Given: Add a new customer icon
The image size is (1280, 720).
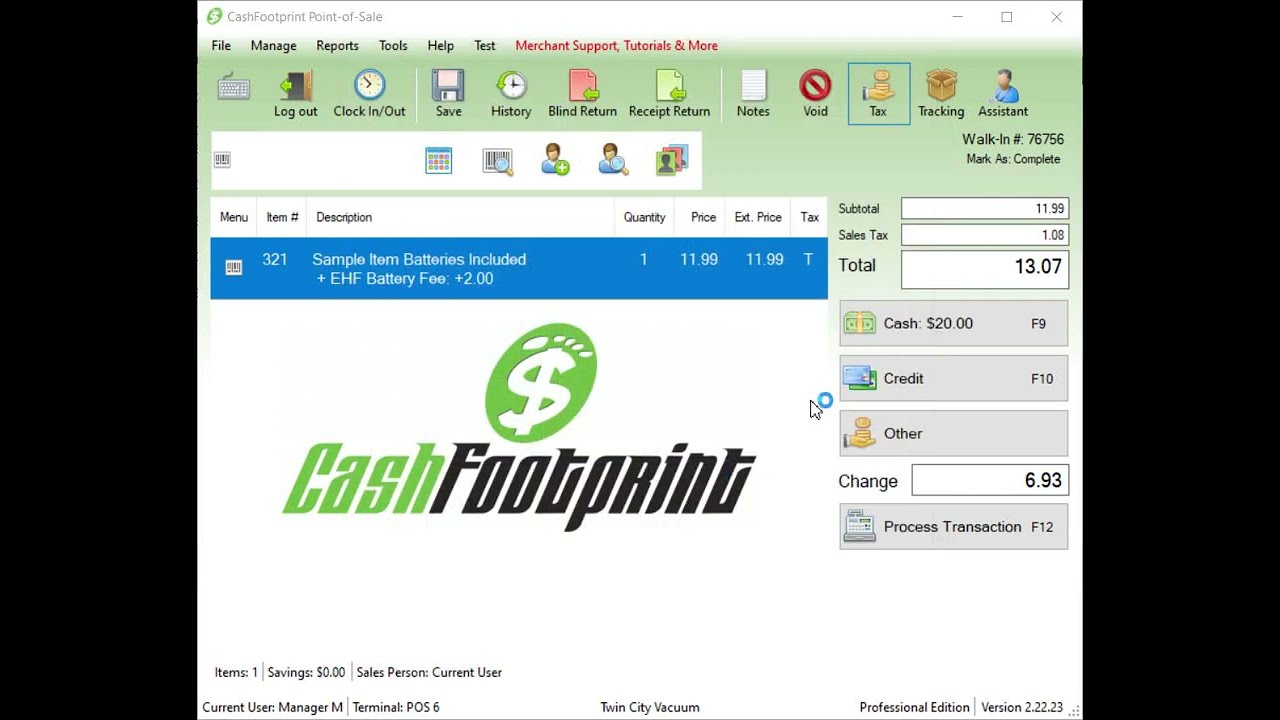Looking at the screenshot, I should pos(555,160).
